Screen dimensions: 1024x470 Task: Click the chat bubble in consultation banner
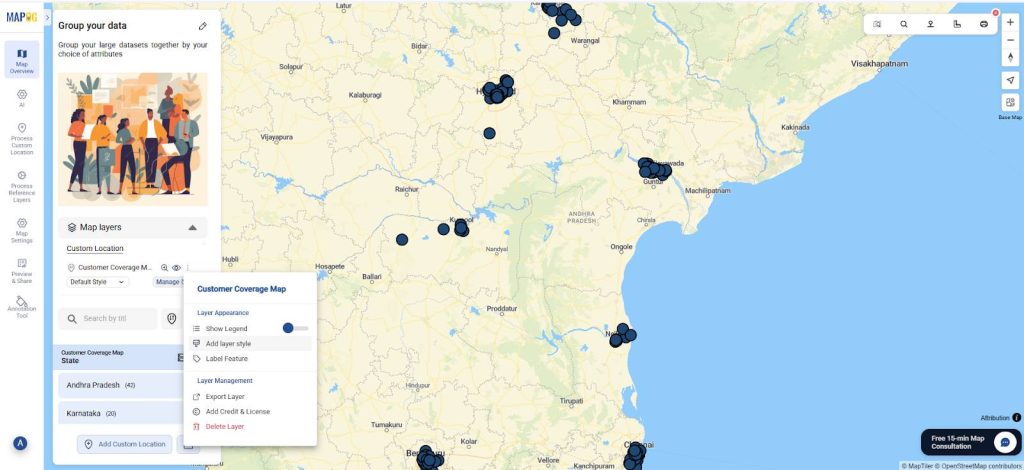point(1004,442)
